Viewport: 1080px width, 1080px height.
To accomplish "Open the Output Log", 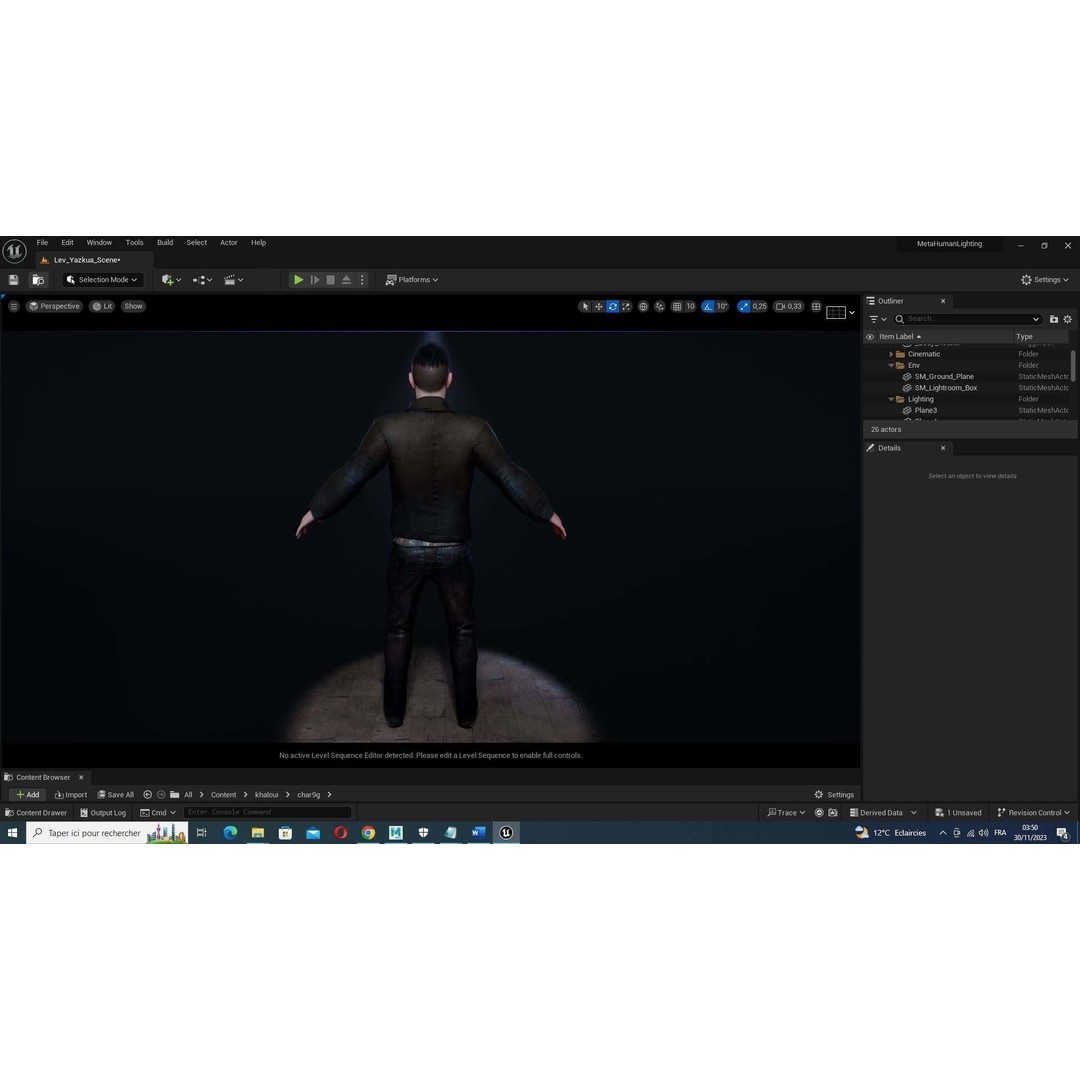I will click(x=103, y=813).
